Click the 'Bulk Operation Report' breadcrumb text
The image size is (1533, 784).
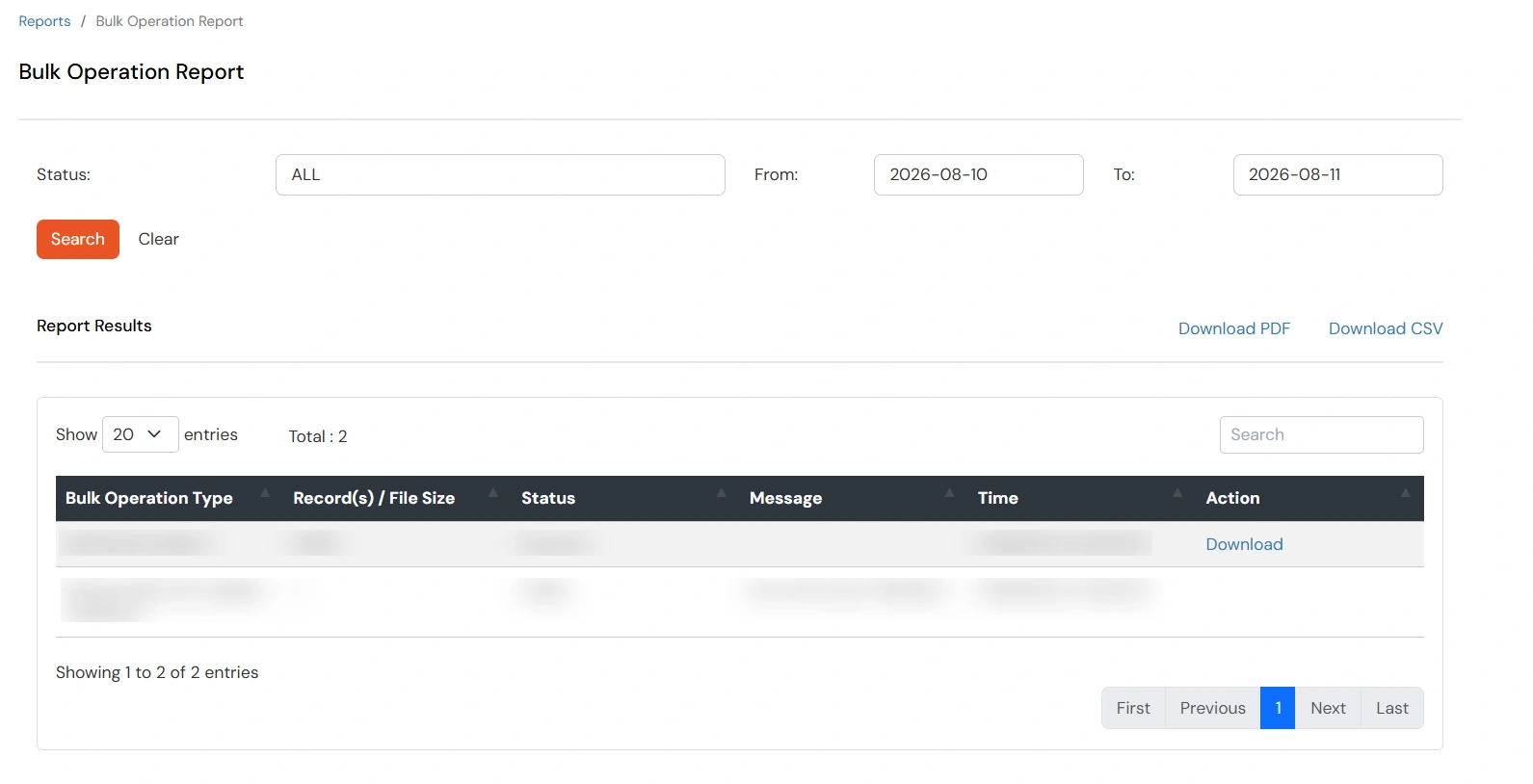pos(170,21)
